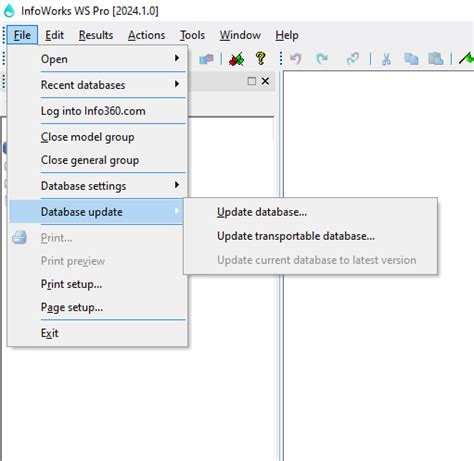Click the chain link icon in toolbar
Image resolution: width=474 pixels, height=461 pixels.
pos(353,59)
